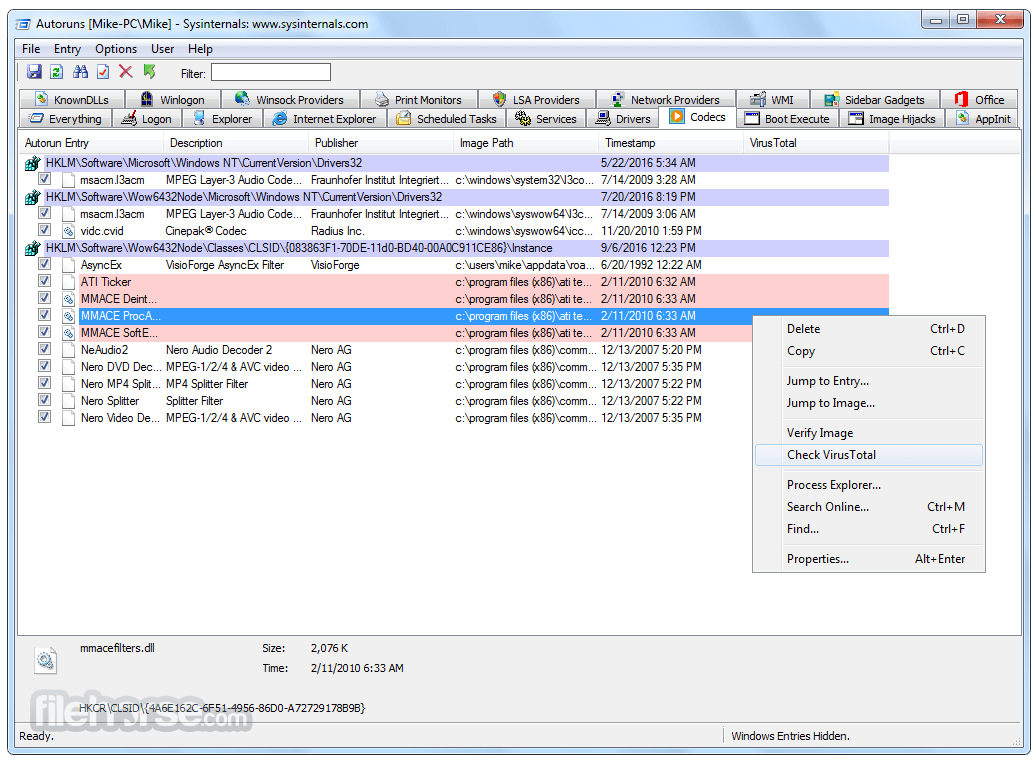Switch to the Winlogon tab
The image size is (1036, 762).
[x=172, y=100]
